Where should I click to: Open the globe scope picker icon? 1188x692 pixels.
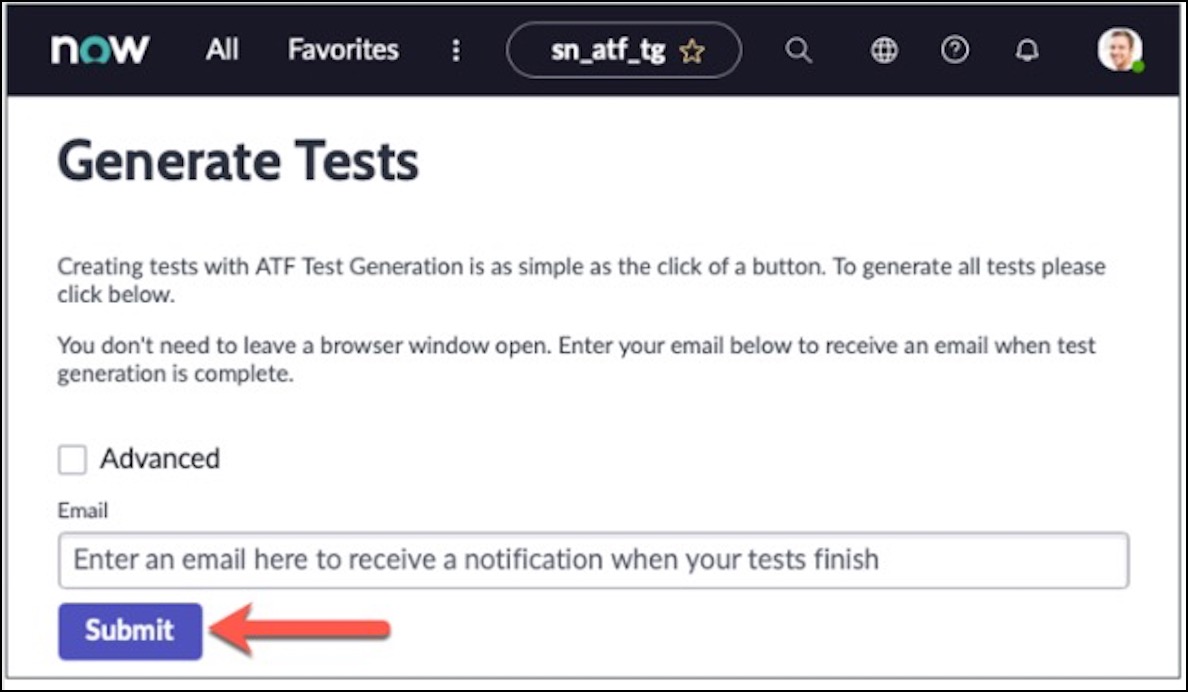click(x=884, y=50)
